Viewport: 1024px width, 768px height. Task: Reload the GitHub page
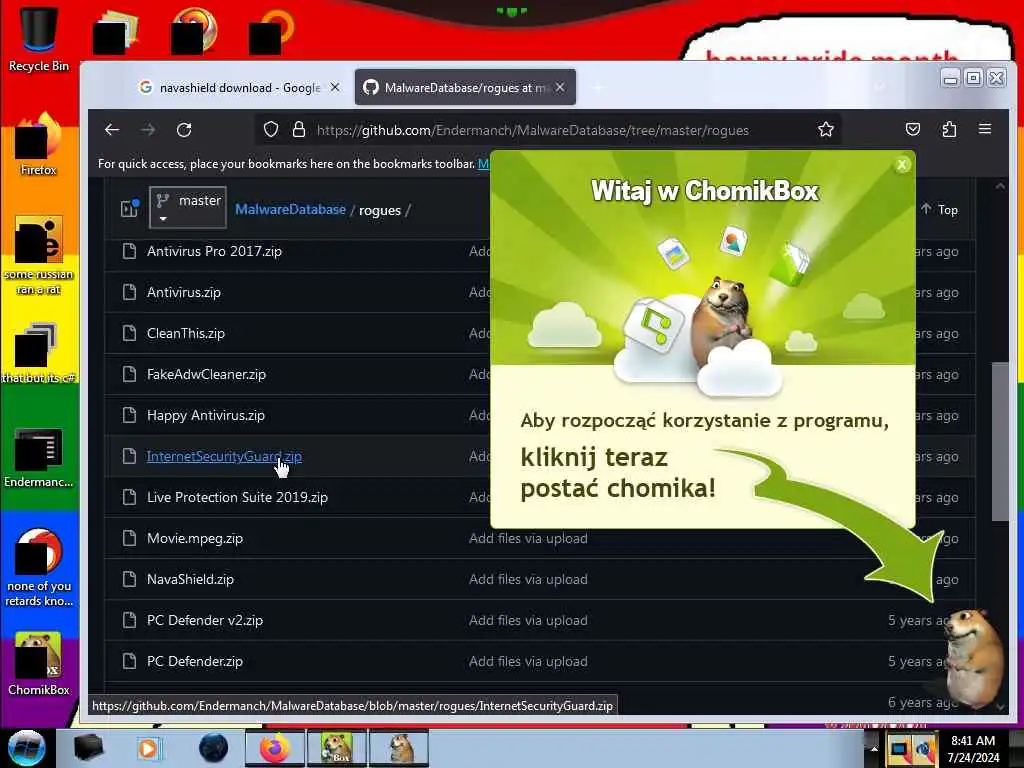click(x=184, y=130)
